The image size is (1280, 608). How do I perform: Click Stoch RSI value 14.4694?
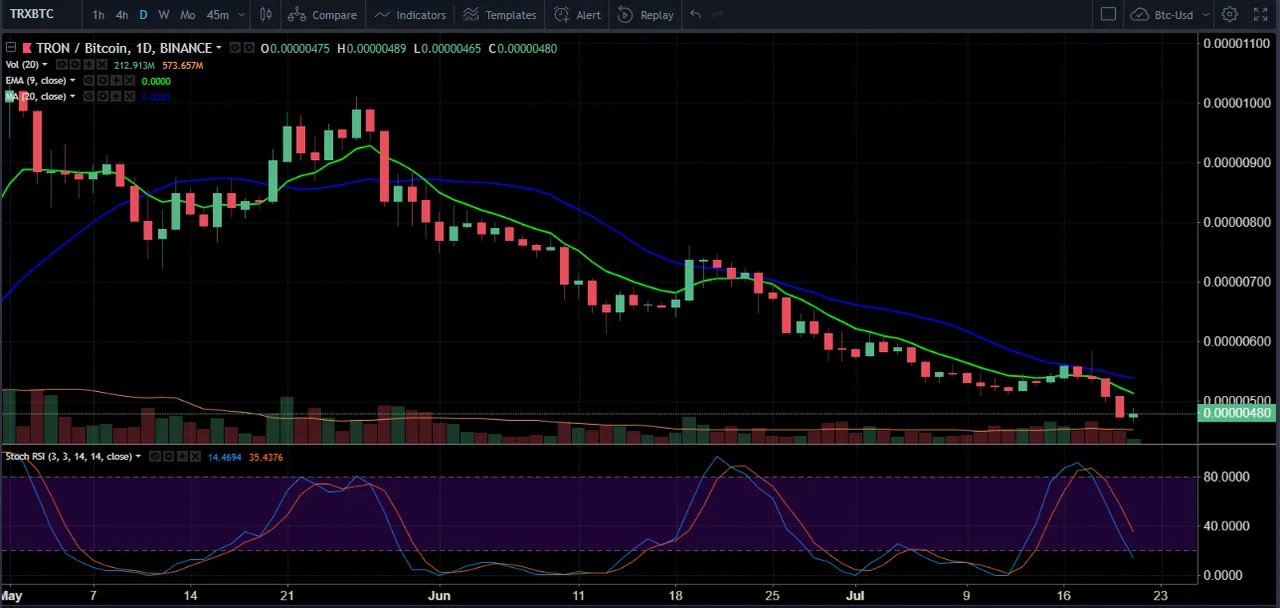pyautogui.click(x=224, y=457)
